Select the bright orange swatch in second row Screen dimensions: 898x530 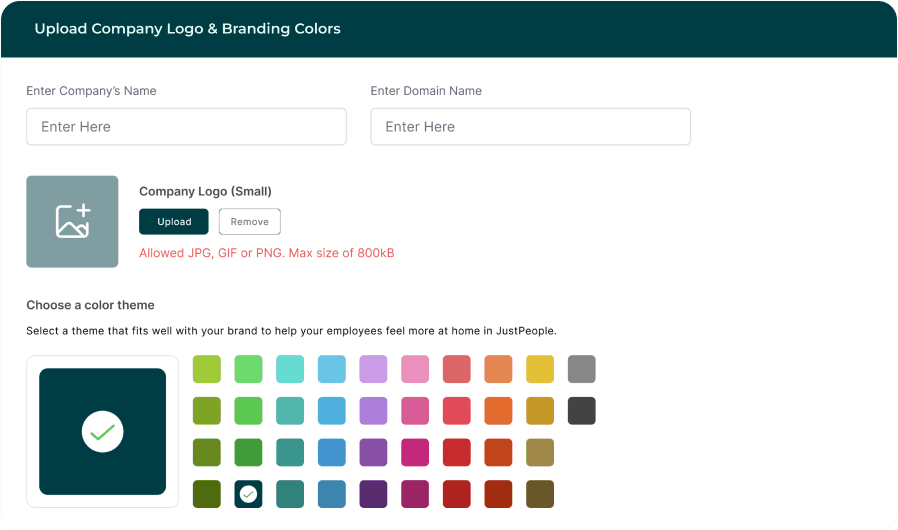coord(498,410)
